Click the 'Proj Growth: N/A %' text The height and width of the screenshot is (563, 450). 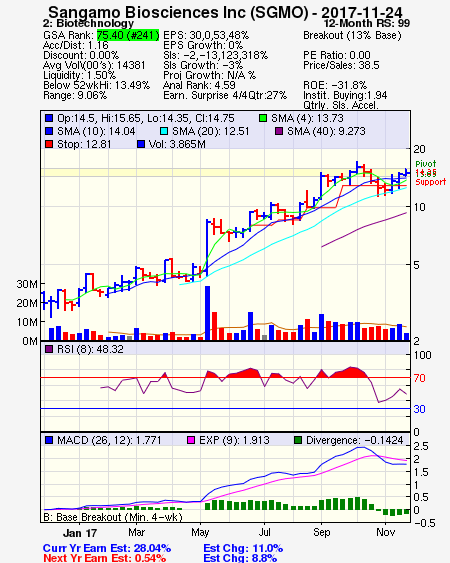(x=209, y=75)
